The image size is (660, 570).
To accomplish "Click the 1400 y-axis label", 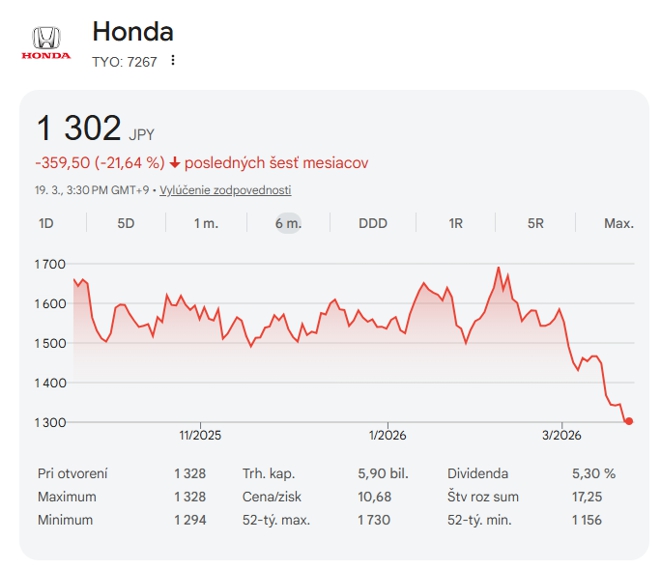I will click(50, 383).
